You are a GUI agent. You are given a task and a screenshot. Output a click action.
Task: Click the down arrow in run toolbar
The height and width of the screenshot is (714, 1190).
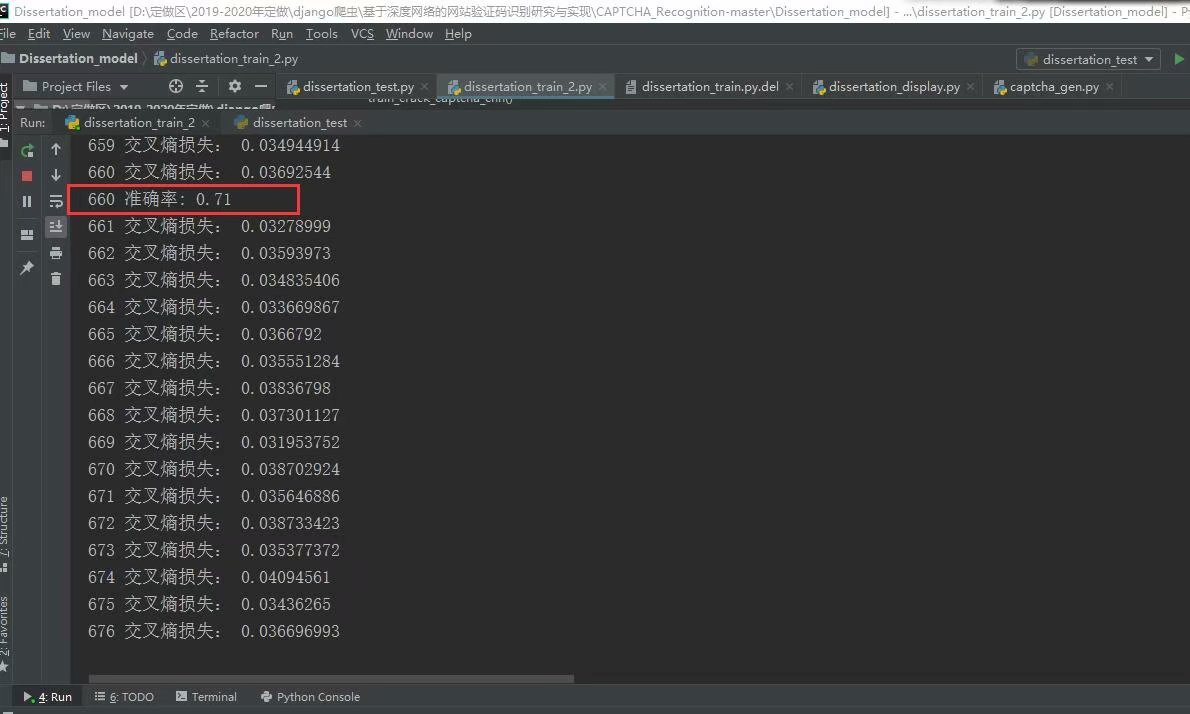pyautogui.click(x=55, y=175)
